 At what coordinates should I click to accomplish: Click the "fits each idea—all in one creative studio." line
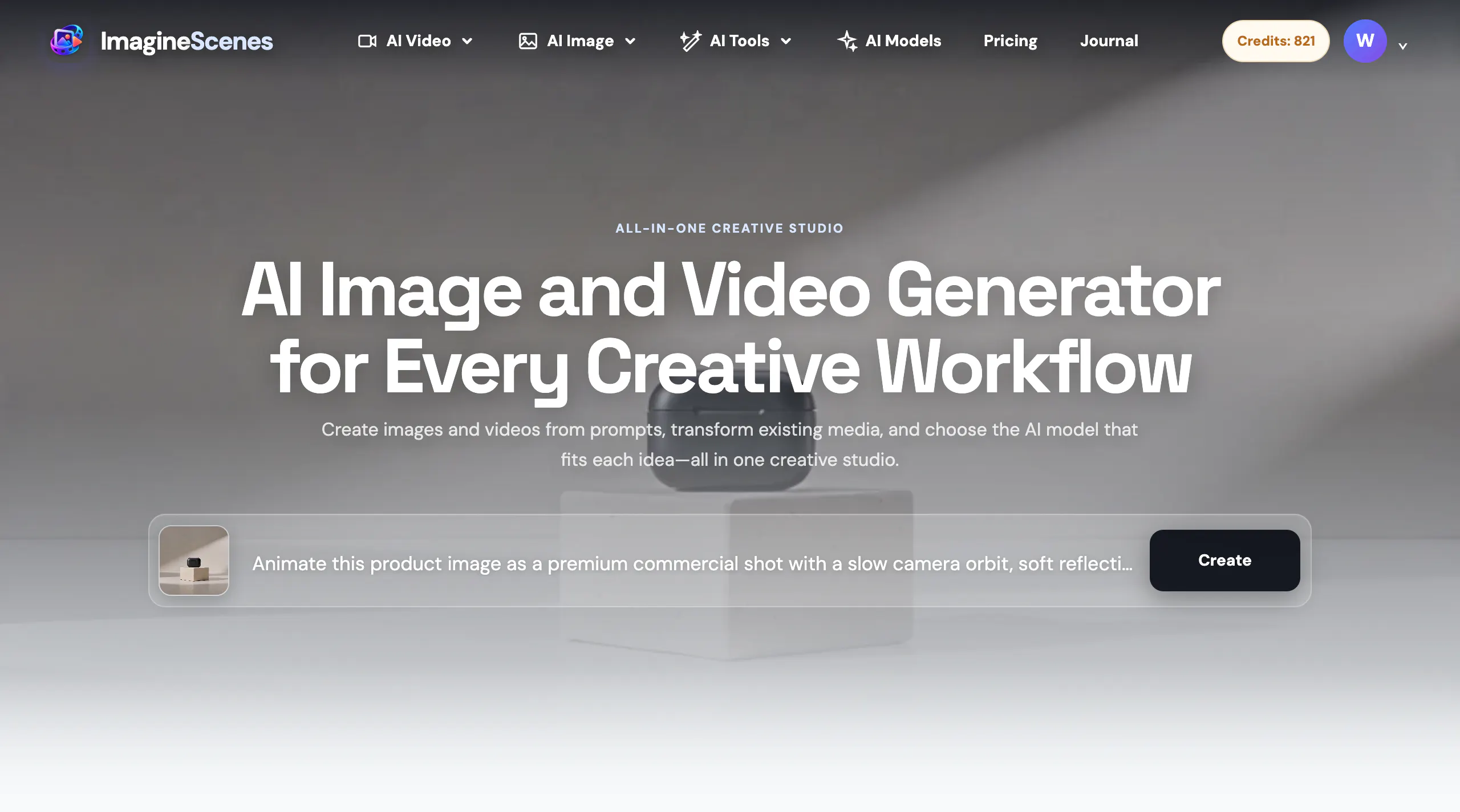729,460
